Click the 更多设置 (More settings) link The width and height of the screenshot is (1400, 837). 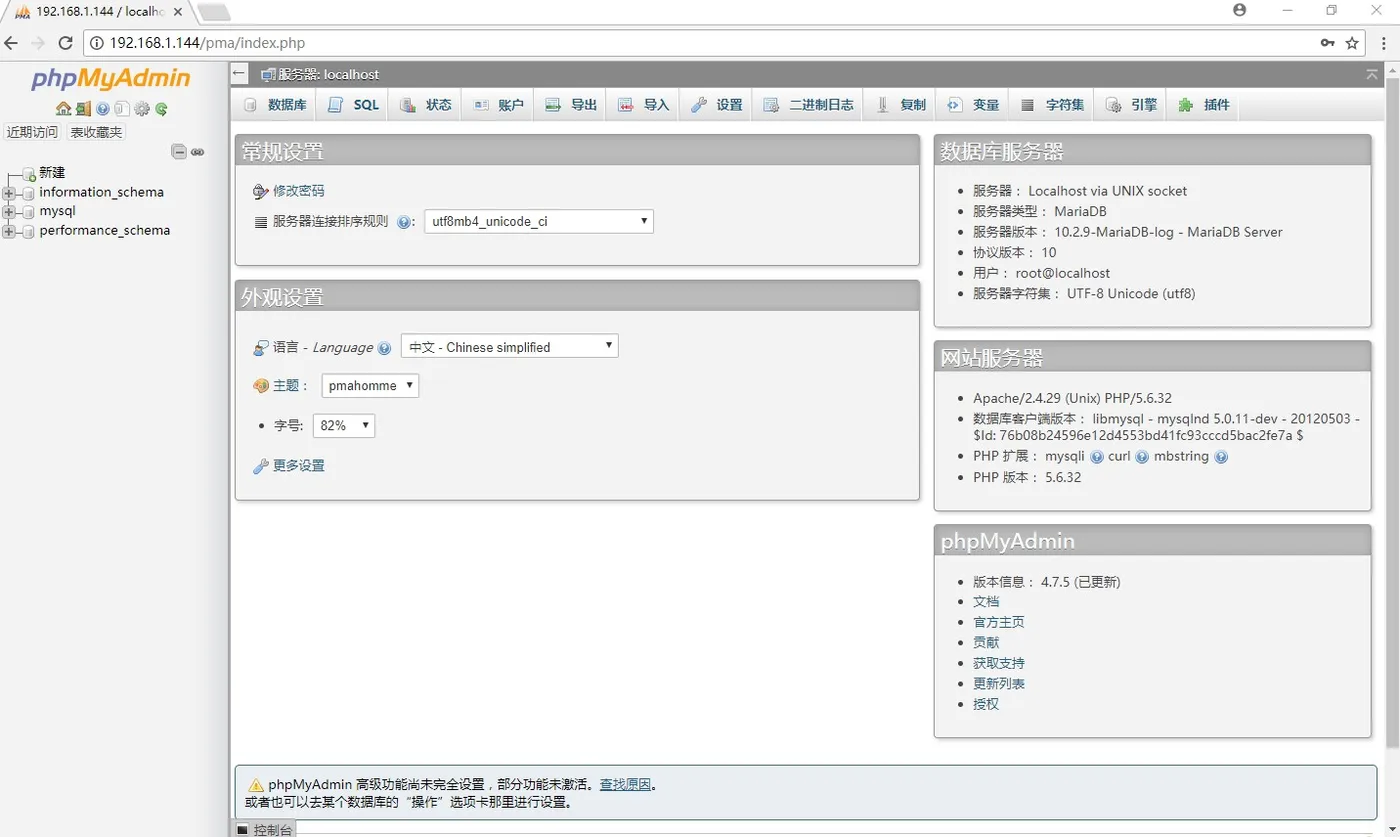[299, 466]
